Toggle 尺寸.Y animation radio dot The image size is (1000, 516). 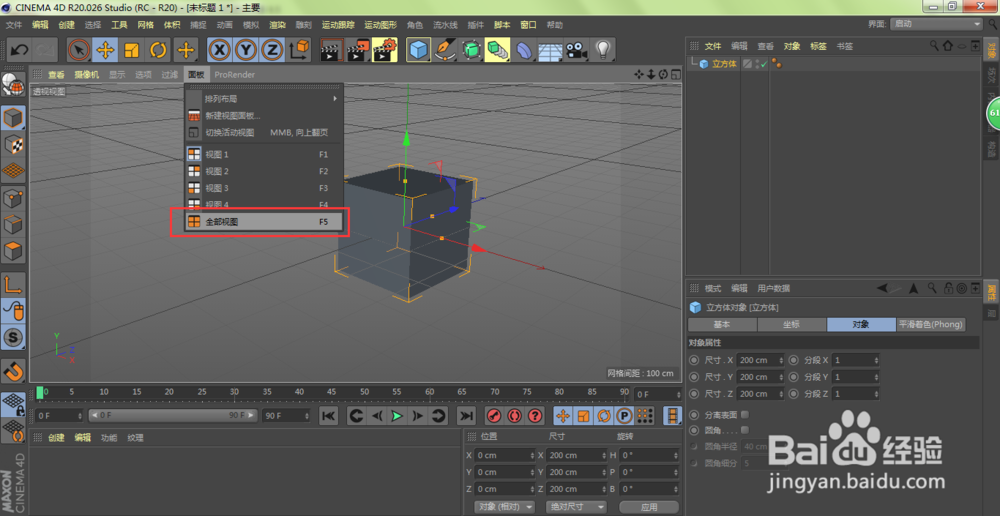[694, 377]
